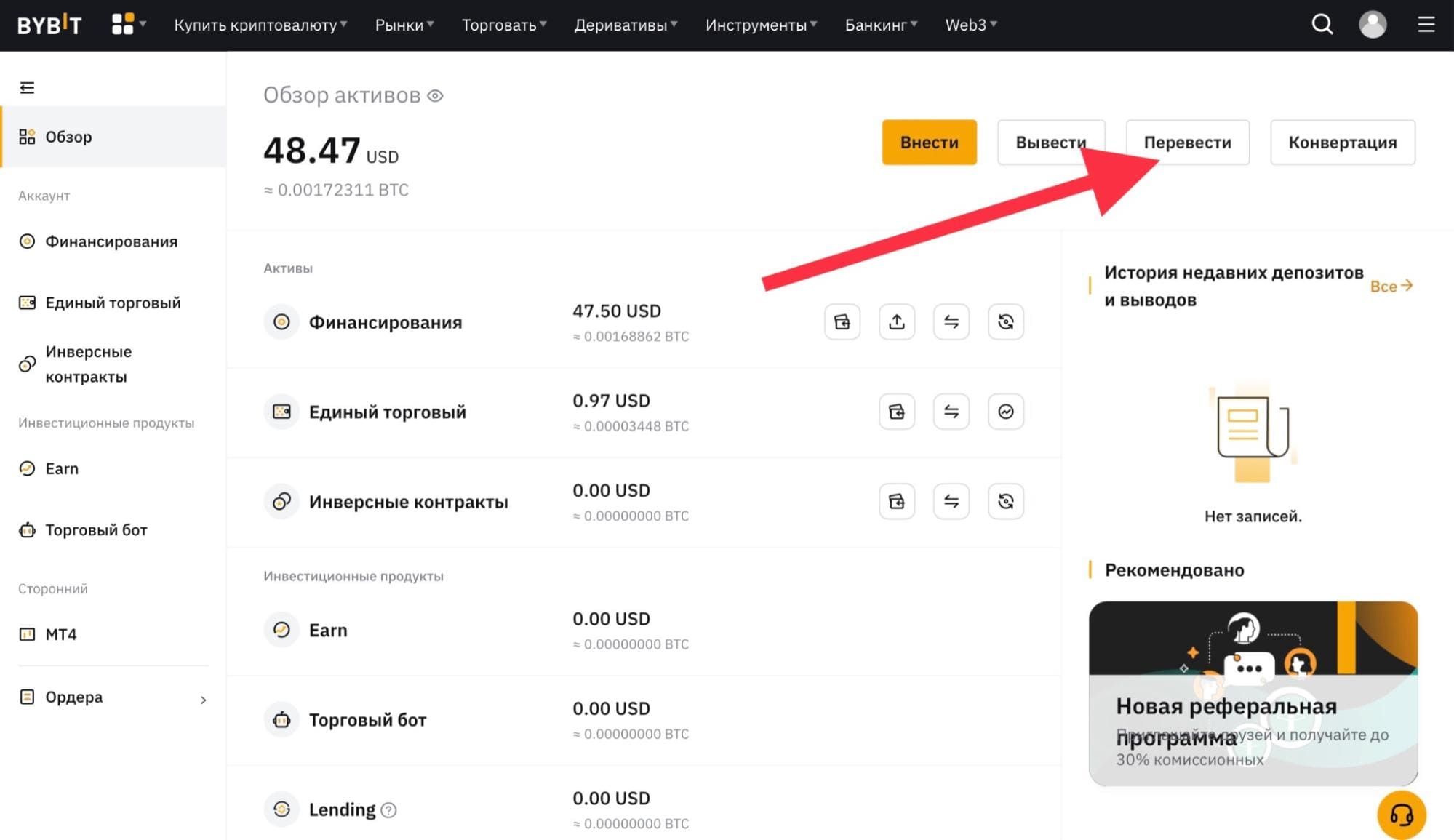The image size is (1454, 840).
Task: Click the Конвертация button
Action: pos(1343,143)
